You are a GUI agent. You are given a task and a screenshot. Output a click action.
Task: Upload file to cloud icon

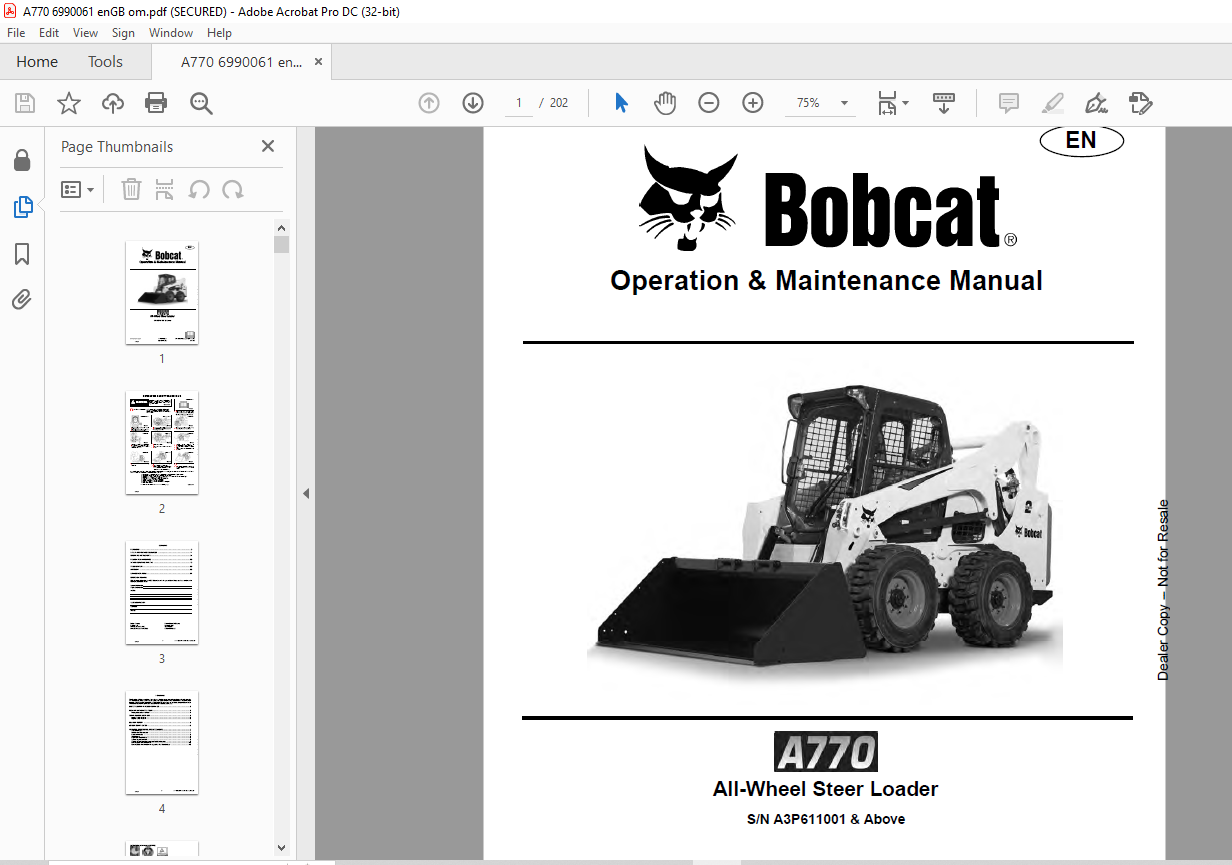(113, 103)
